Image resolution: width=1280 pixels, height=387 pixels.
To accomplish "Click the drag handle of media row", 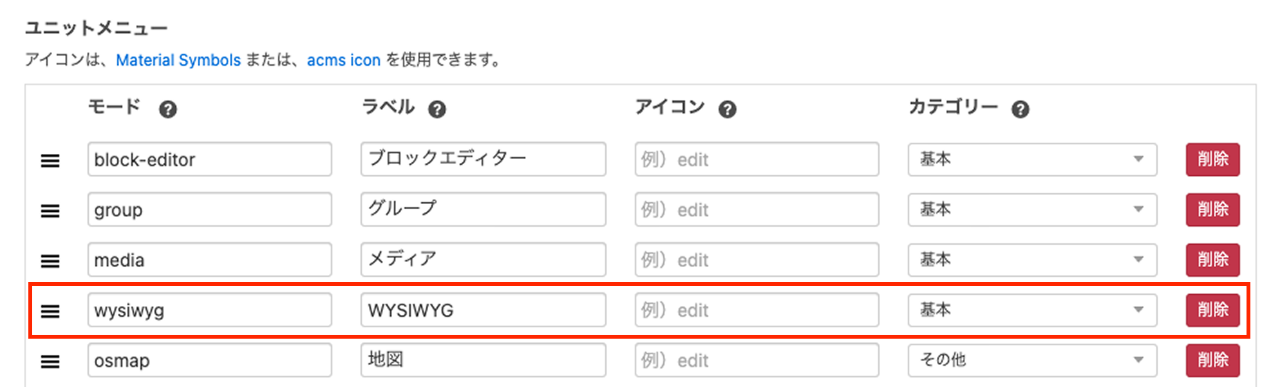I will click(50, 260).
